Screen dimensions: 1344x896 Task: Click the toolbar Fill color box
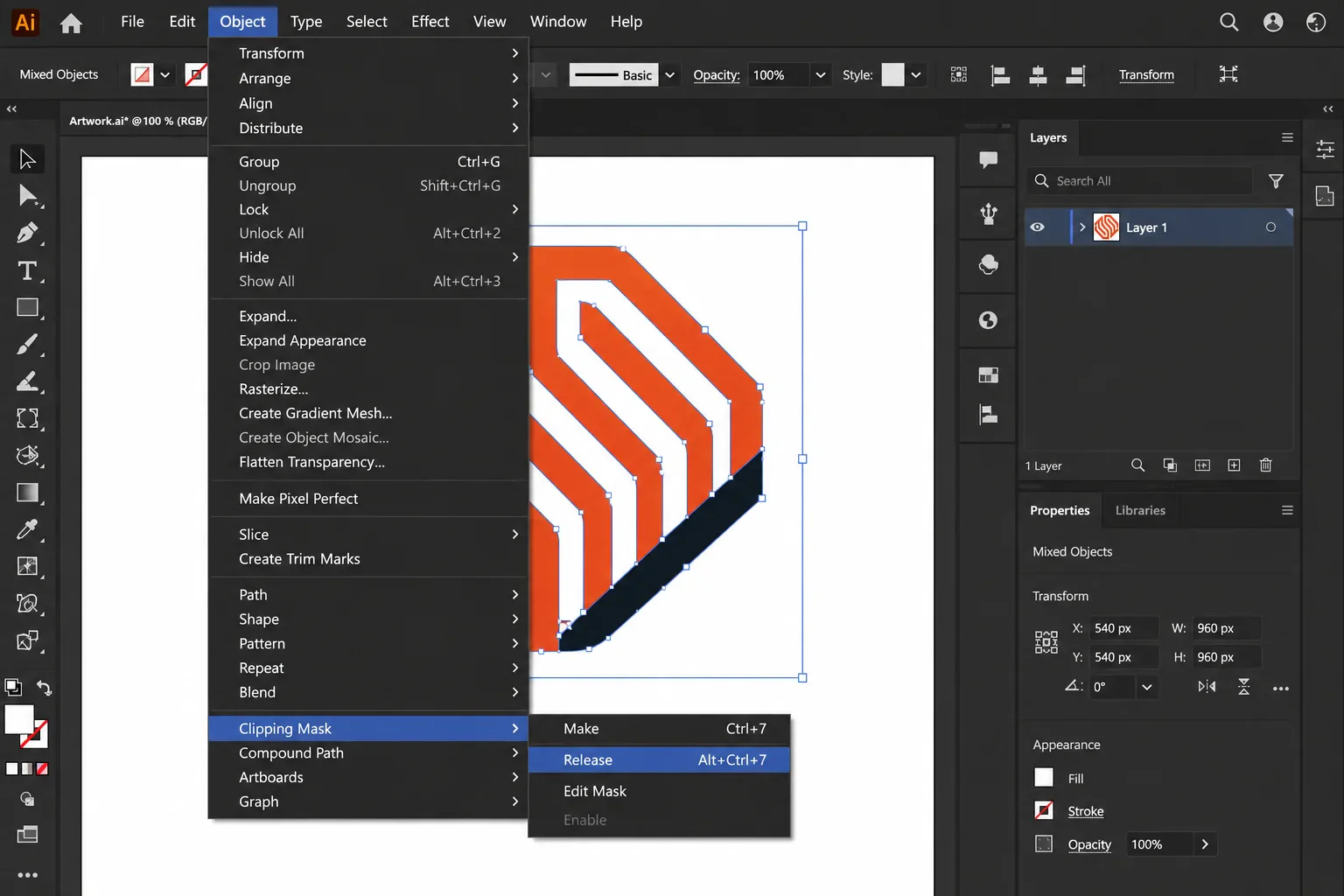coord(18,719)
